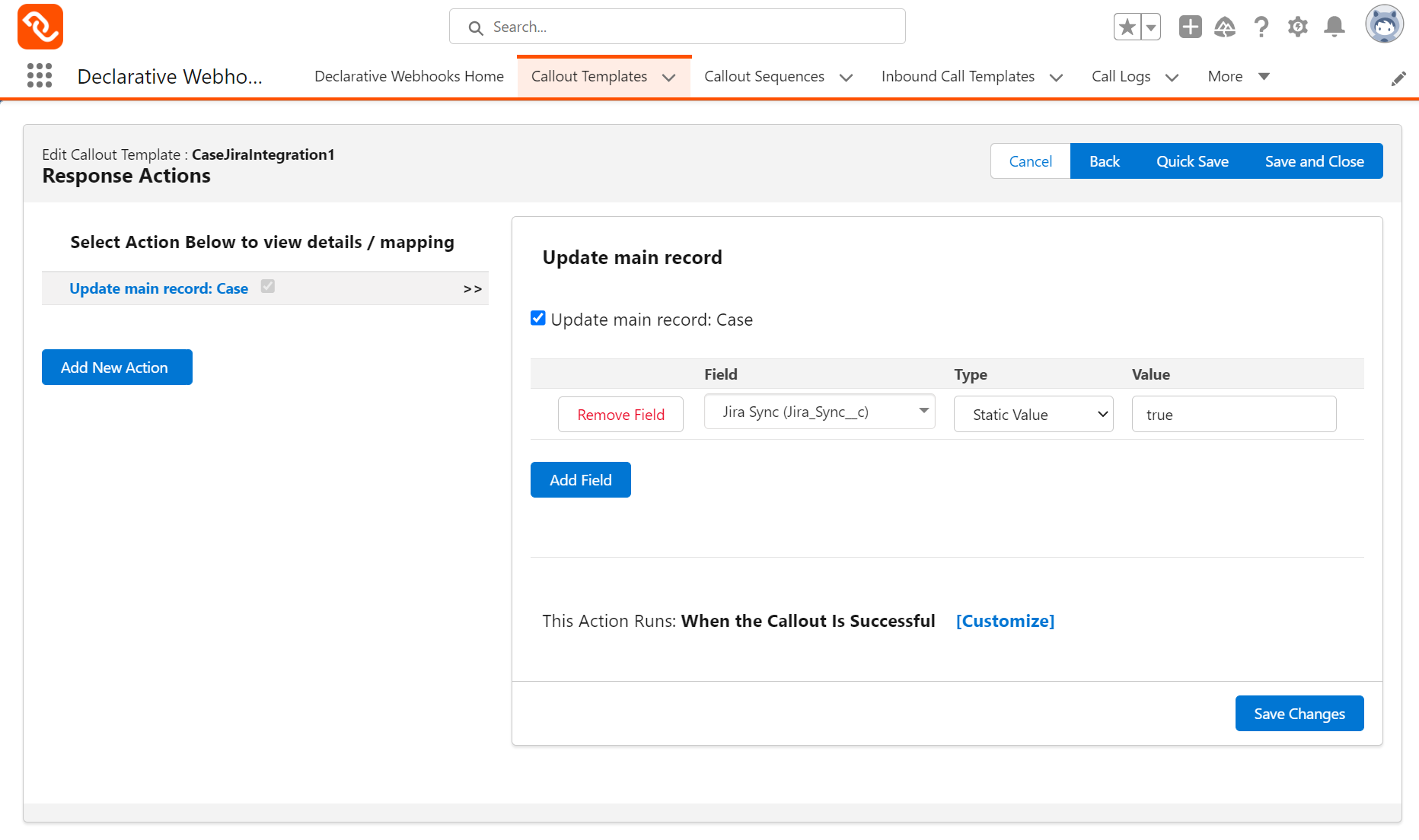Open the favorites star menu
1419x840 pixels.
1127,26
